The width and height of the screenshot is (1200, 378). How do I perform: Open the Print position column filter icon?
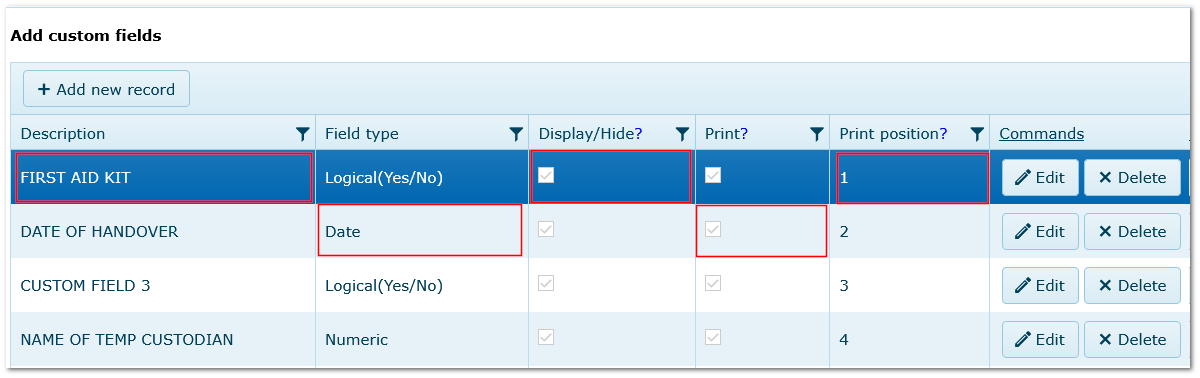(977, 134)
